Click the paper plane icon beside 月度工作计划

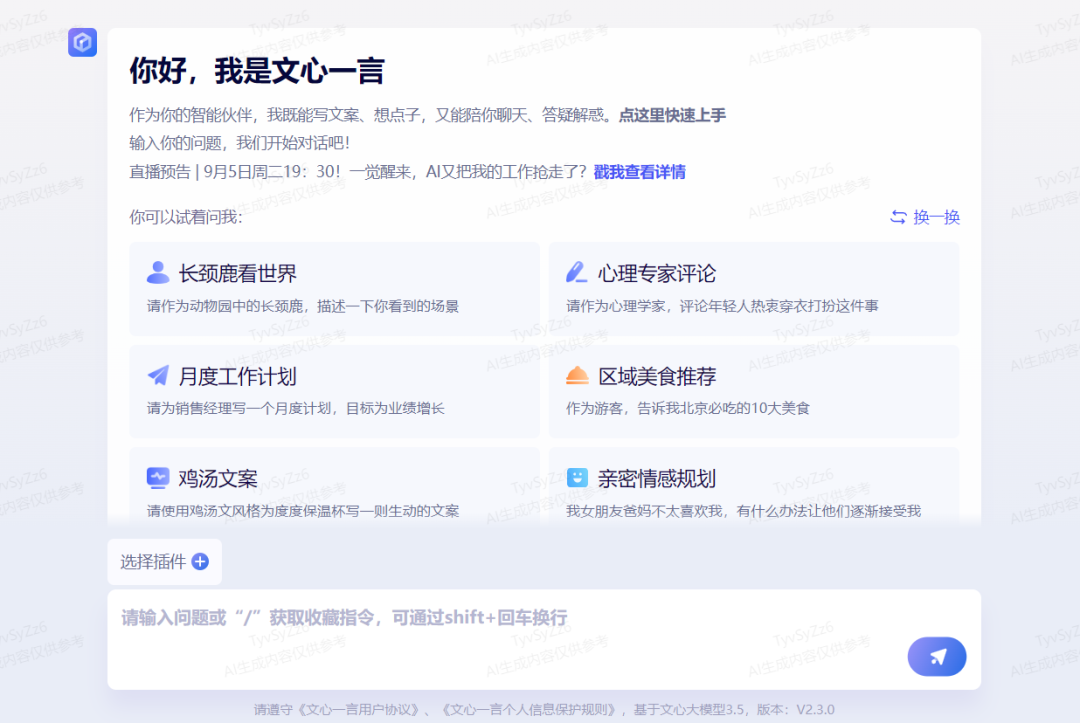(x=158, y=375)
